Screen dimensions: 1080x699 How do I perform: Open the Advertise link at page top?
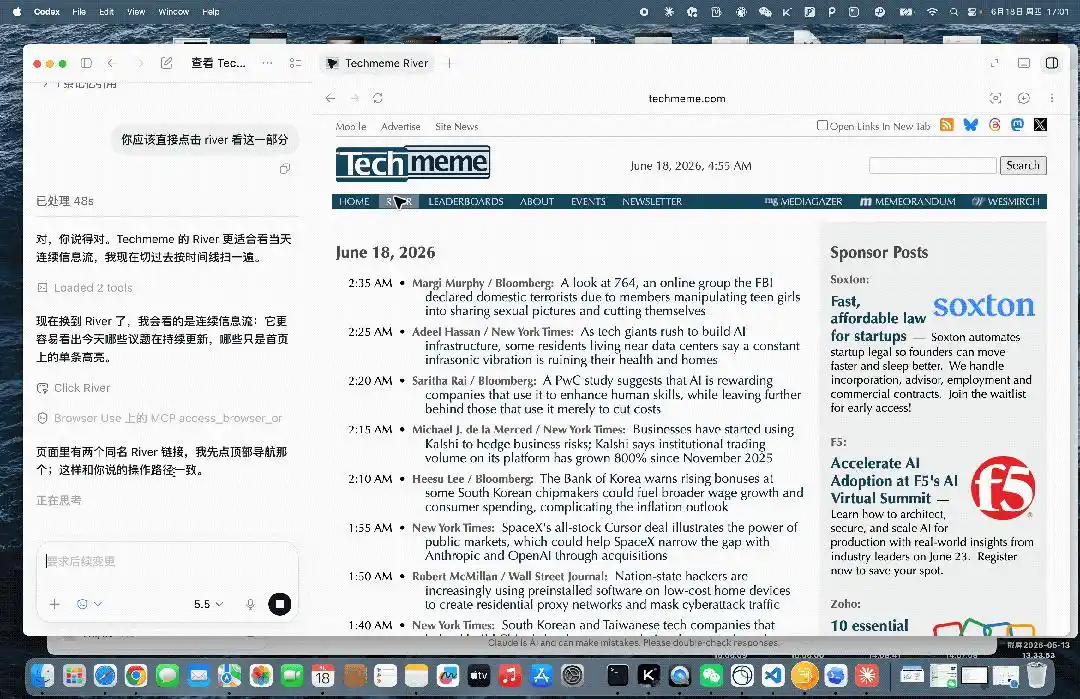(x=400, y=127)
